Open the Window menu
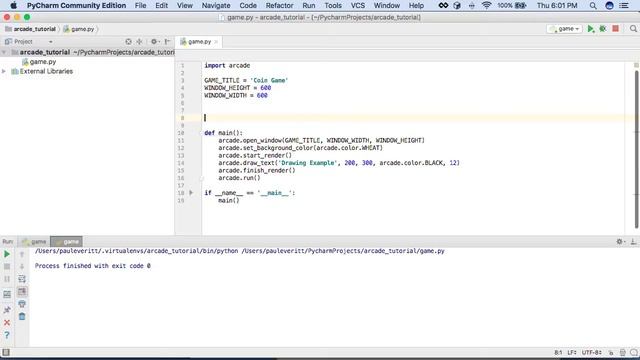640x360 pixels. pos(387,6)
